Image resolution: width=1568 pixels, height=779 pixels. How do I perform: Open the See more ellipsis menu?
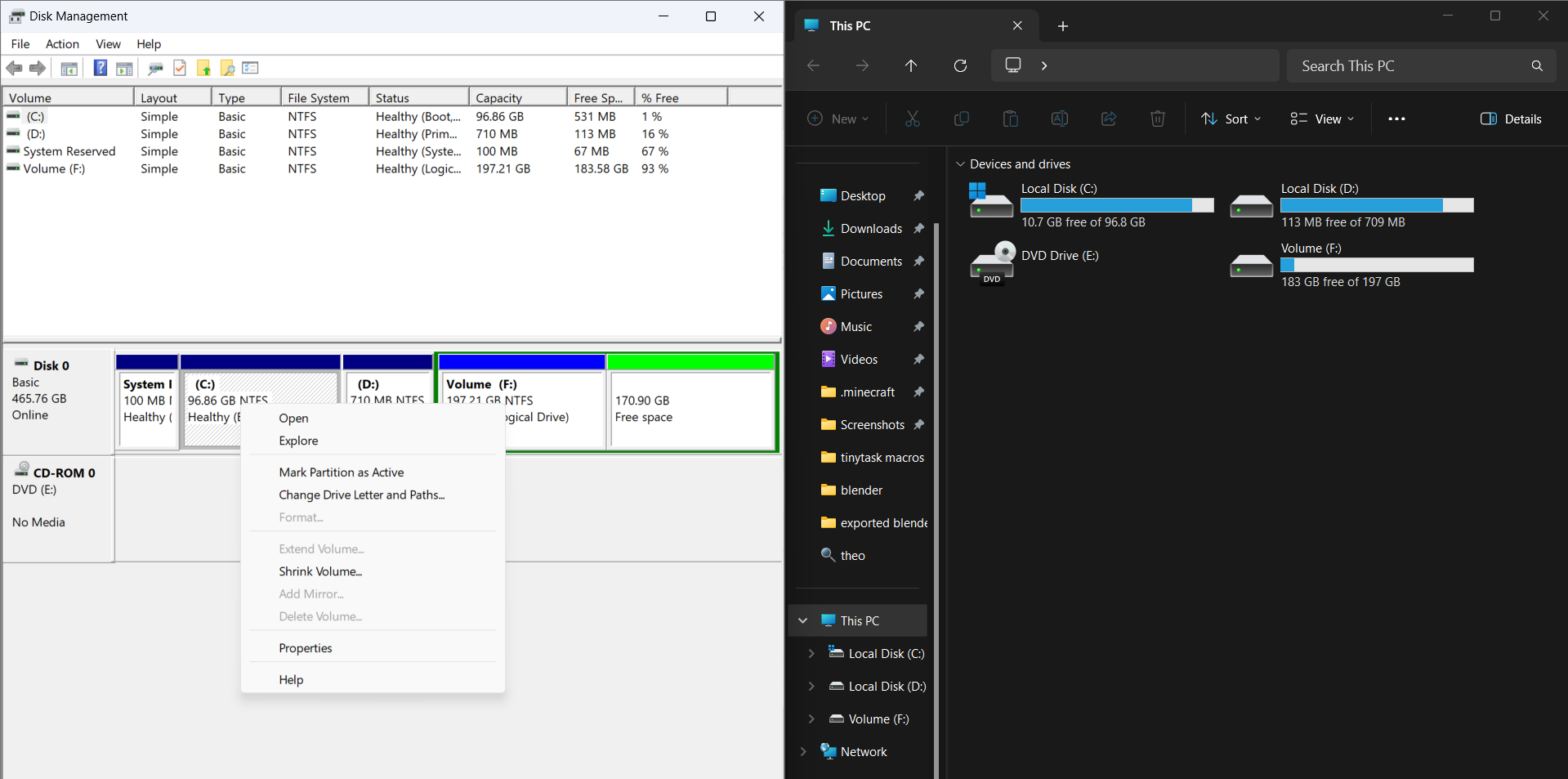coord(1396,119)
